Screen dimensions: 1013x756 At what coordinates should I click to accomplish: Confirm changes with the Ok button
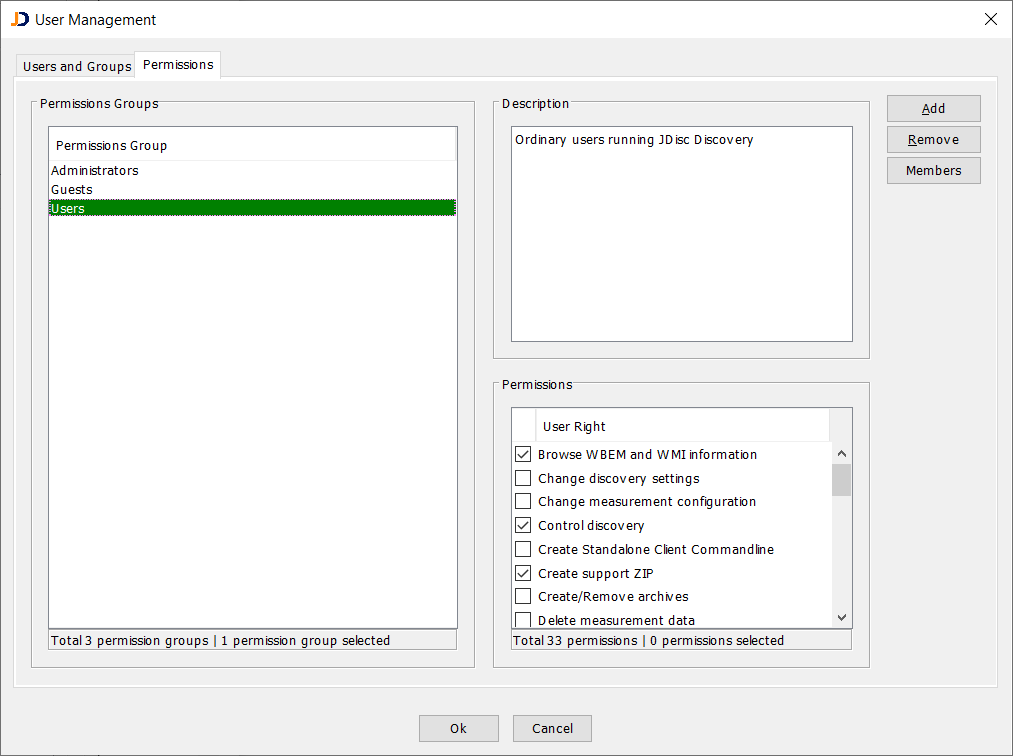tap(458, 728)
